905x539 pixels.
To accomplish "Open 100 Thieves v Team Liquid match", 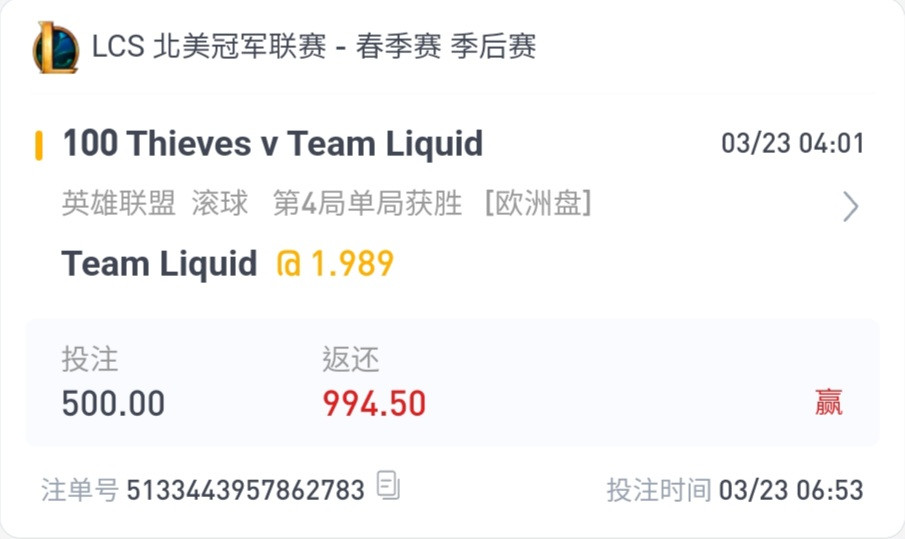I will click(272, 144).
